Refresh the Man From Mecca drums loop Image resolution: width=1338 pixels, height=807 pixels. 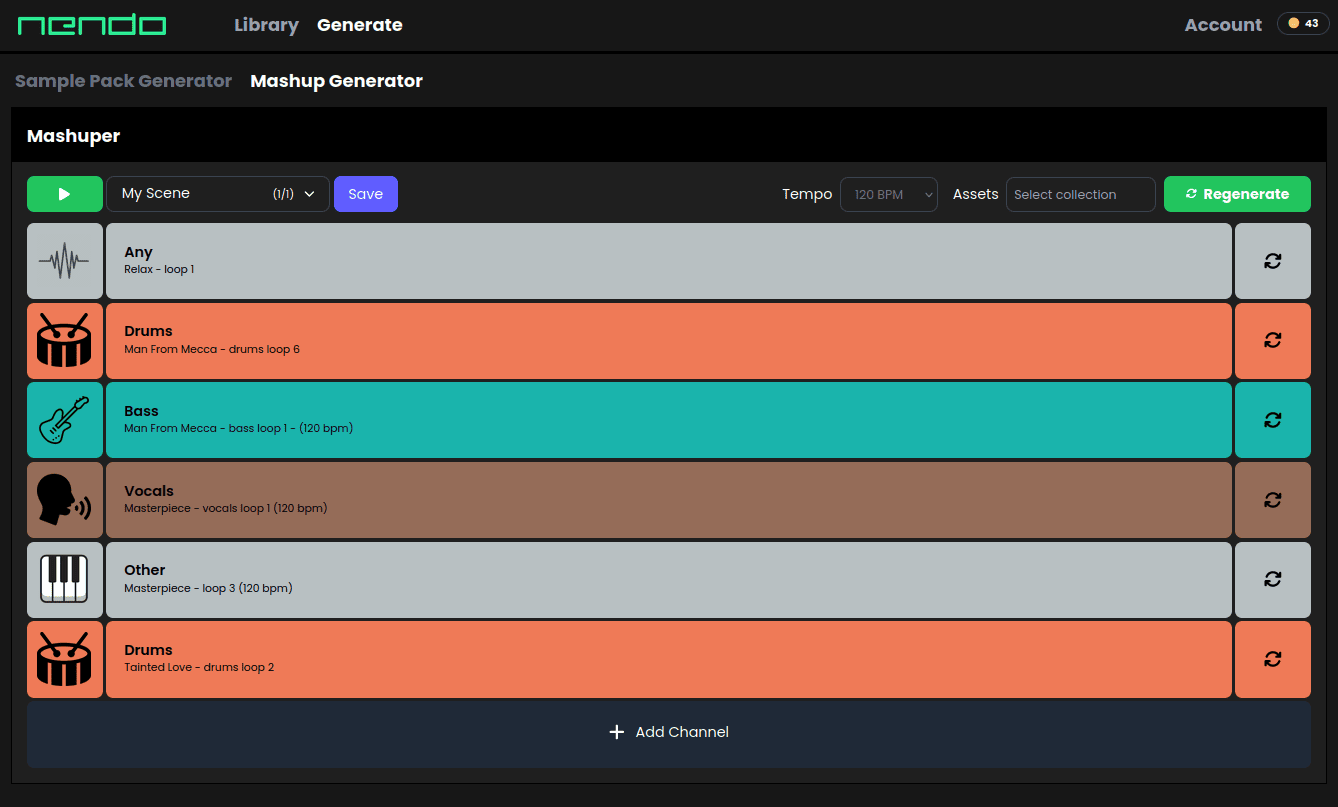pos(1273,340)
